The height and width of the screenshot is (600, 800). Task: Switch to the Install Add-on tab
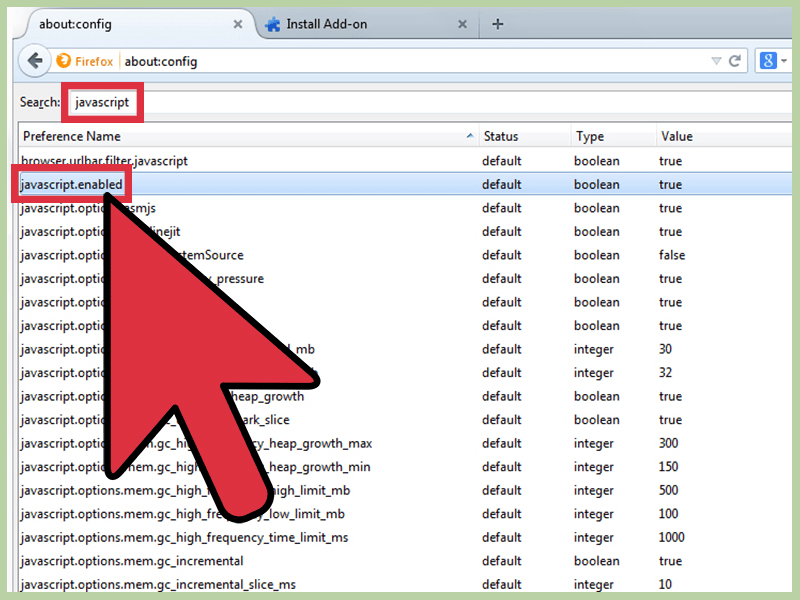tap(360, 24)
